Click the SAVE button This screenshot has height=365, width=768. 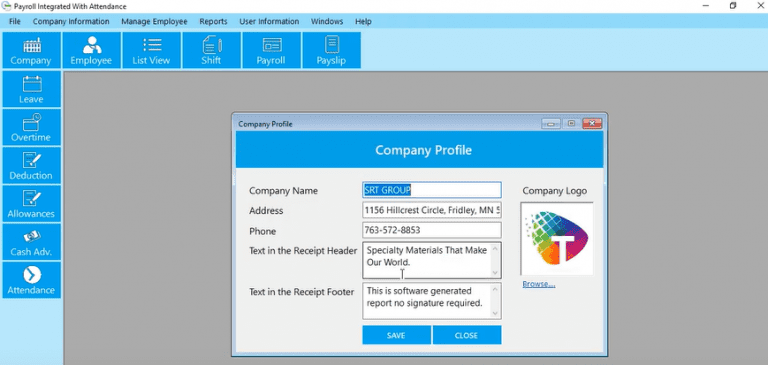[x=396, y=335]
